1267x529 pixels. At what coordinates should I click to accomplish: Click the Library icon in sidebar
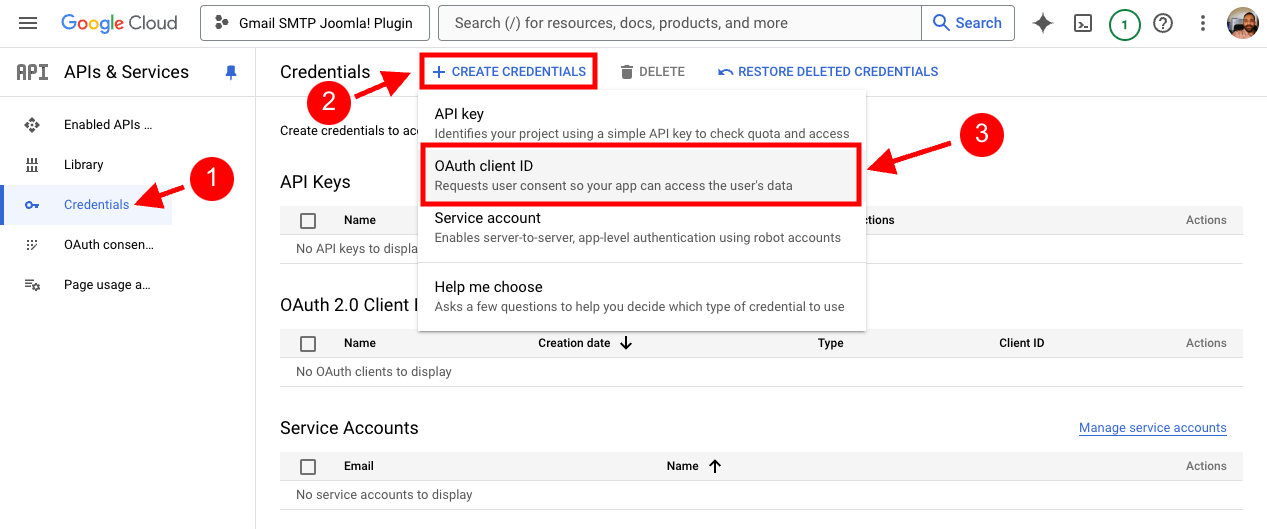click(32, 165)
